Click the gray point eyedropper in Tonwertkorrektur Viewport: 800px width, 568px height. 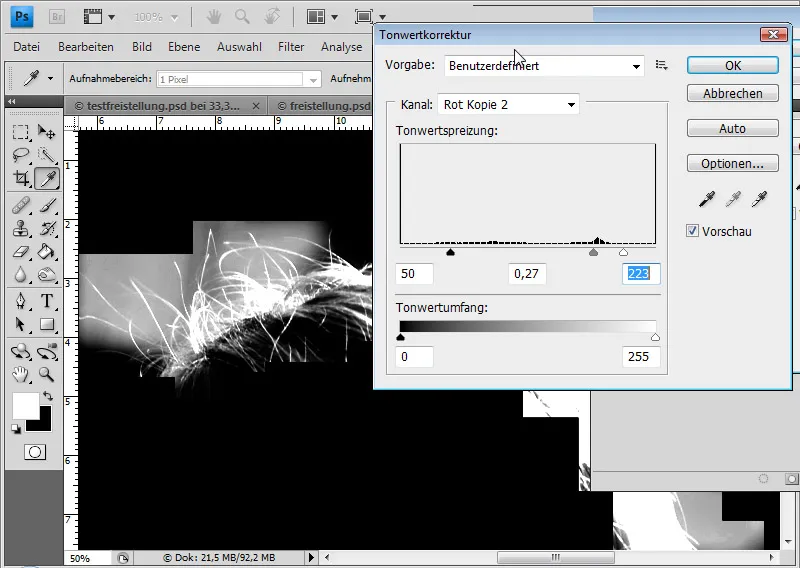[x=733, y=199]
